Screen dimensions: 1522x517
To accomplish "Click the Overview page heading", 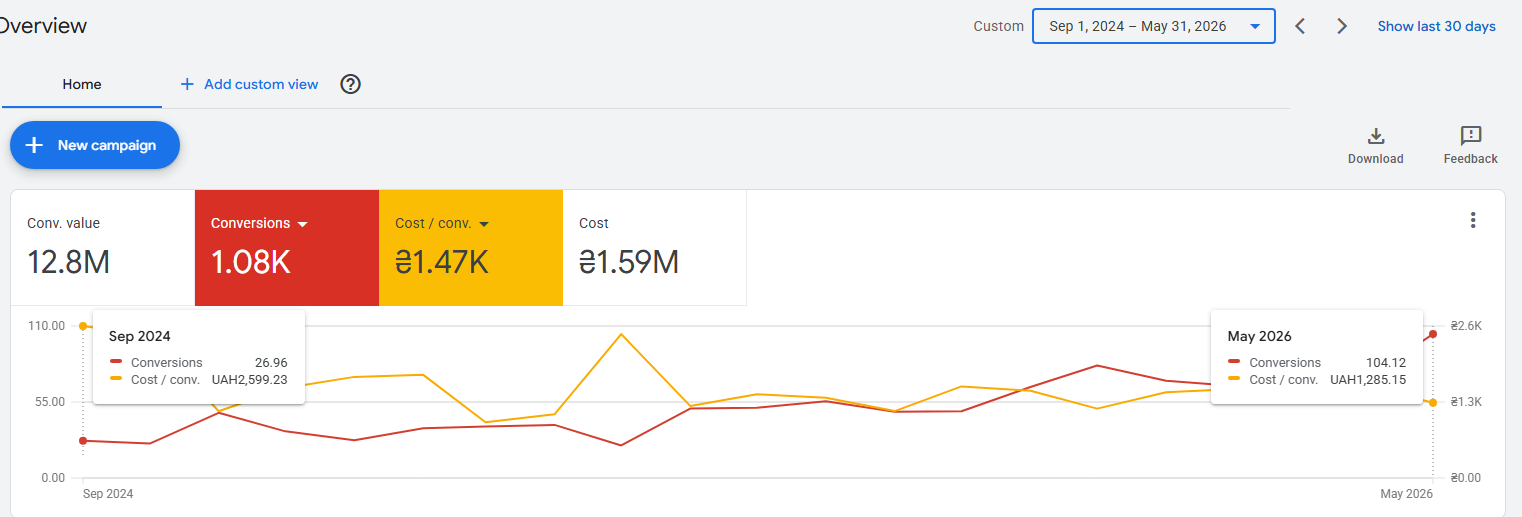I will tap(43, 26).
